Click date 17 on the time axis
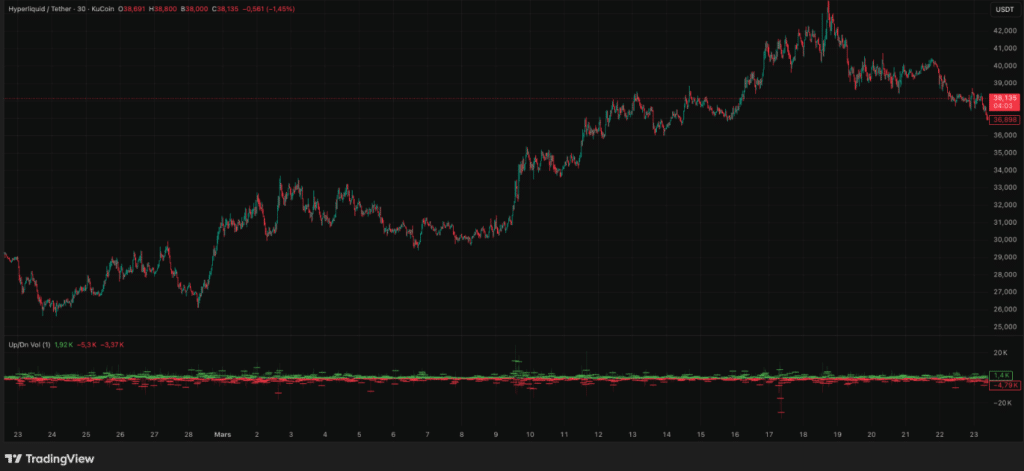The image size is (1024, 471). click(x=769, y=435)
